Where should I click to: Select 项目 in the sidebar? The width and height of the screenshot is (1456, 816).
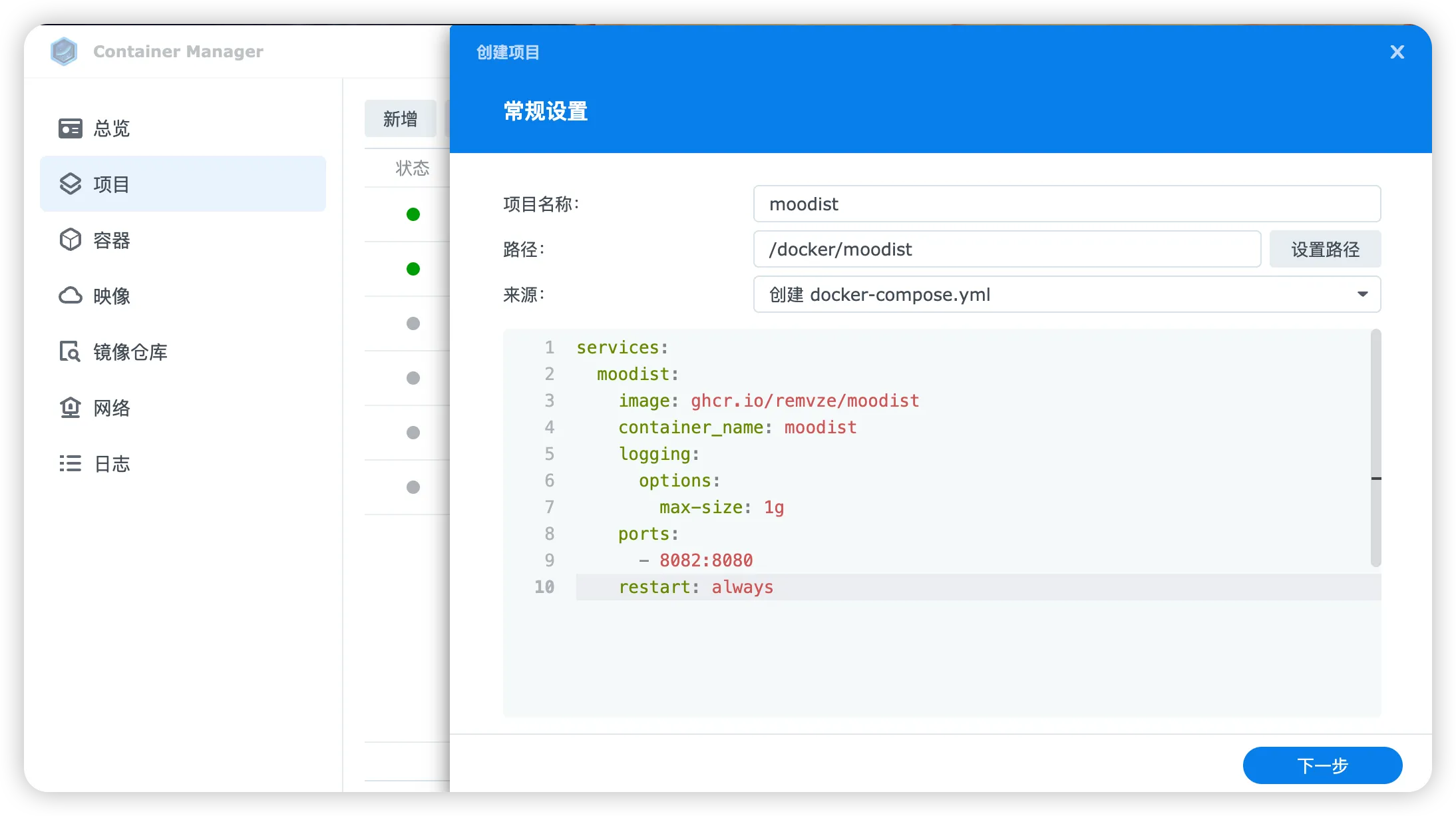pos(183,184)
